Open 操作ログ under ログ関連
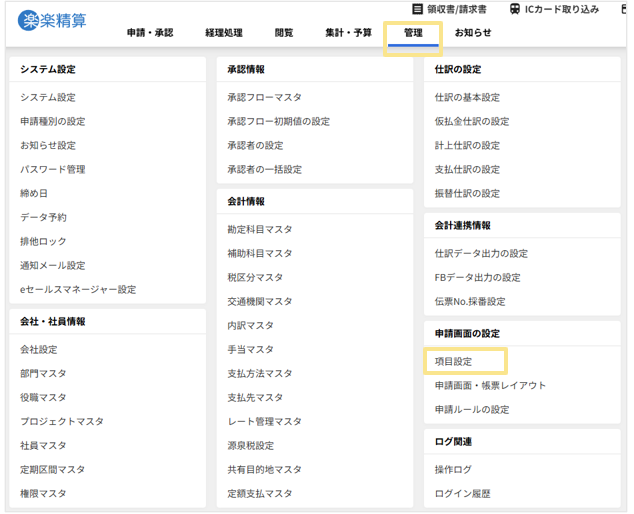Image resolution: width=634 pixels, height=514 pixels. 453,469
